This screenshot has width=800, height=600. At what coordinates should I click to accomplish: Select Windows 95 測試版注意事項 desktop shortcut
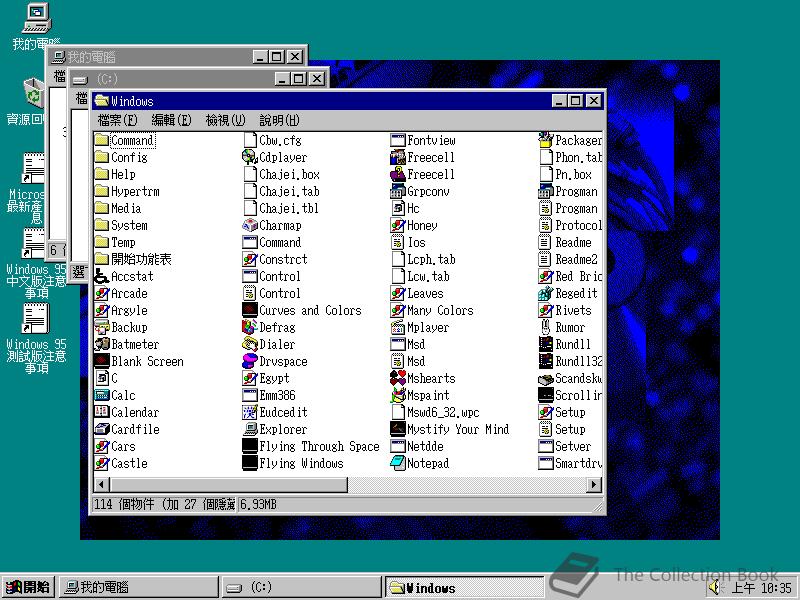pos(36,338)
